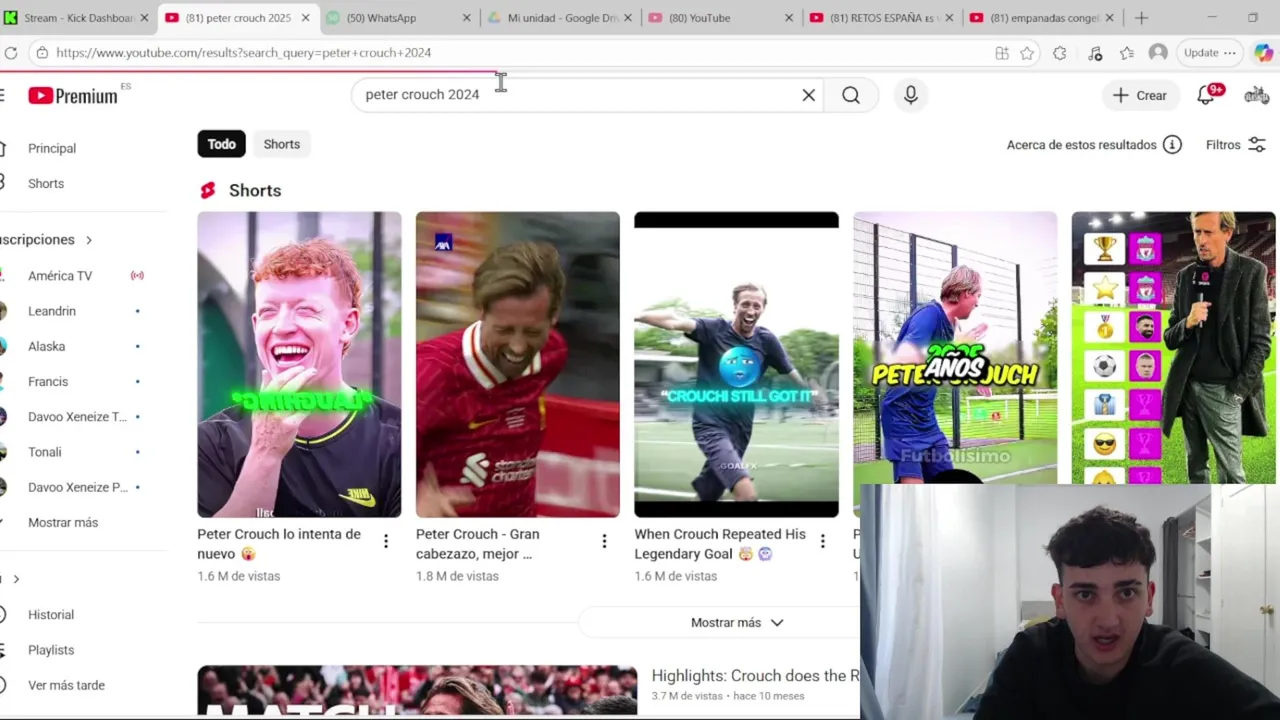Open the Filtros sliders icon
The height and width of the screenshot is (720, 1280).
pyautogui.click(x=1257, y=145)
